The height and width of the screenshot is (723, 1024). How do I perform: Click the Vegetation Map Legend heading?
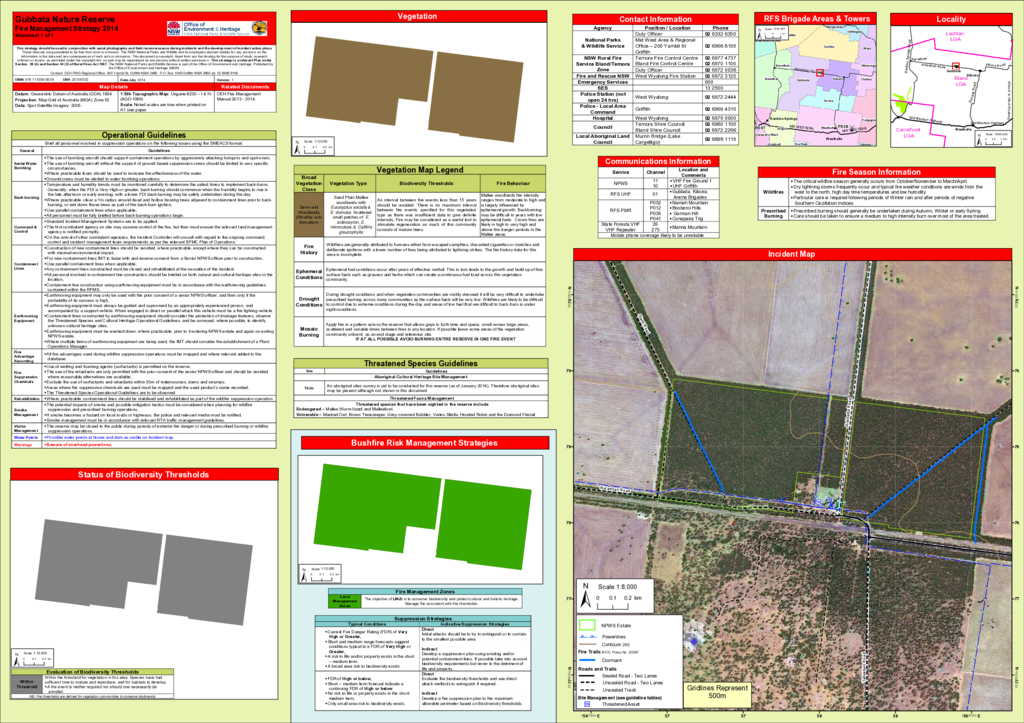tap(420, 170)
